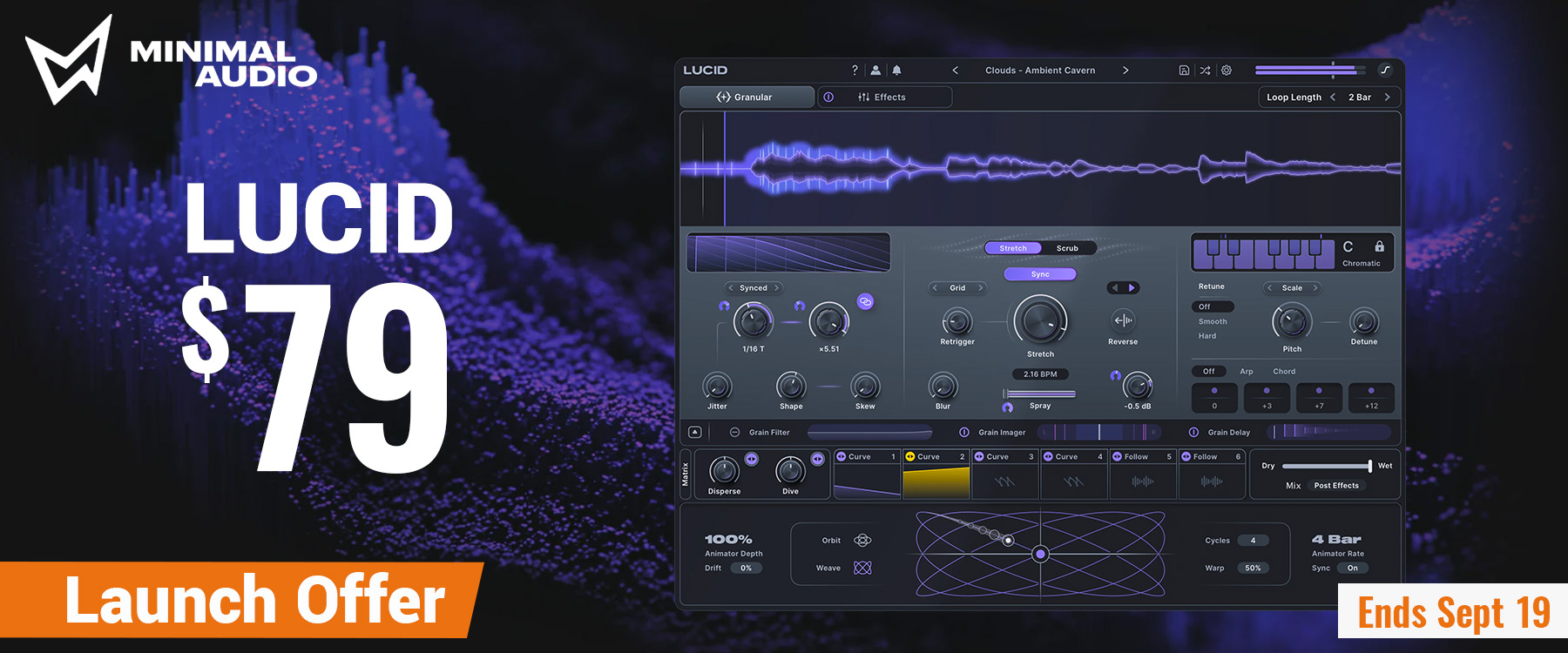Click the +7 interval pad
1568x653 pixels.
point(1319,398)
